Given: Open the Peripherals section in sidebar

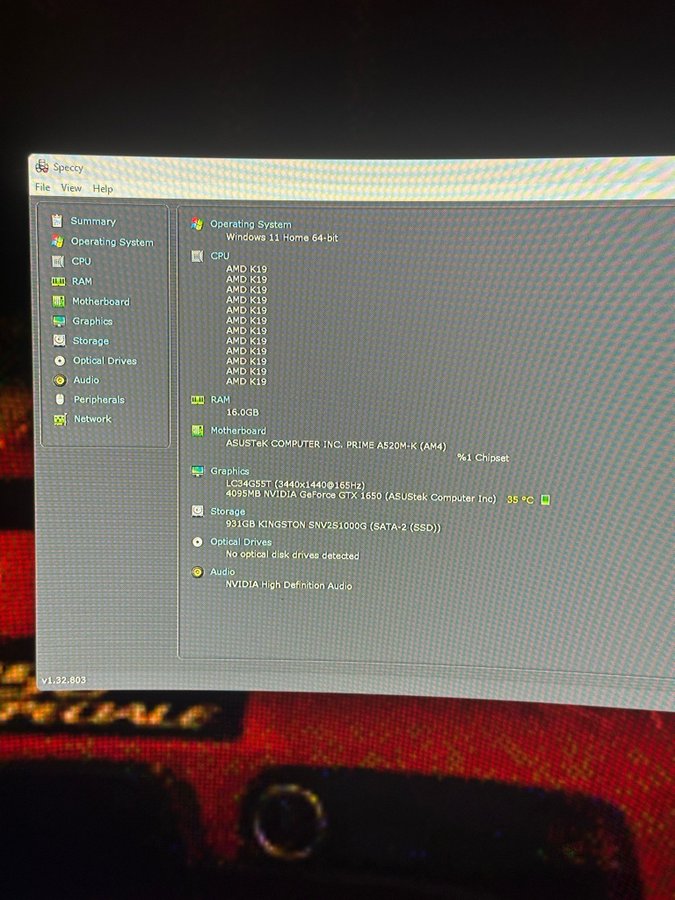Looking at the screenshot, I should 98,399.
